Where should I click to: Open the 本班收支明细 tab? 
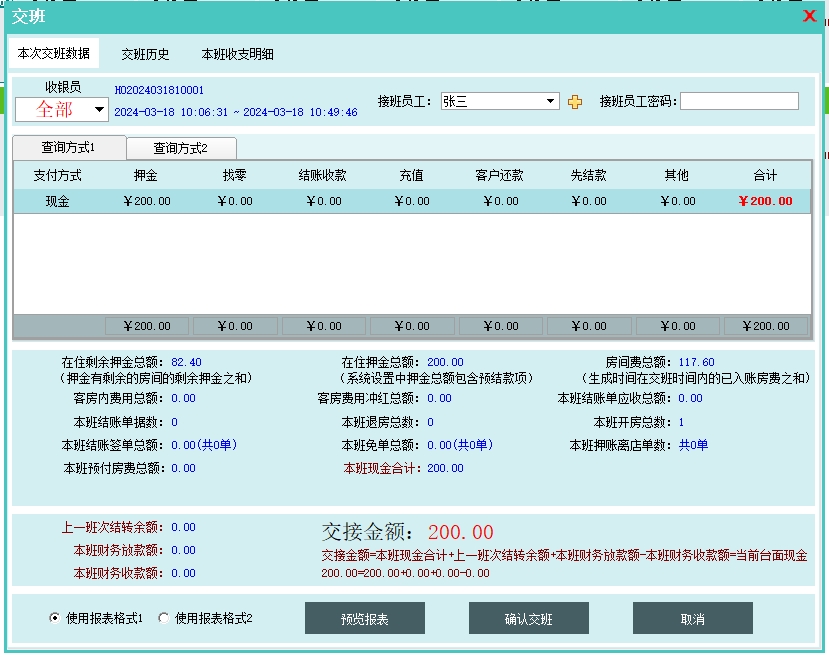tap(237, 54)
